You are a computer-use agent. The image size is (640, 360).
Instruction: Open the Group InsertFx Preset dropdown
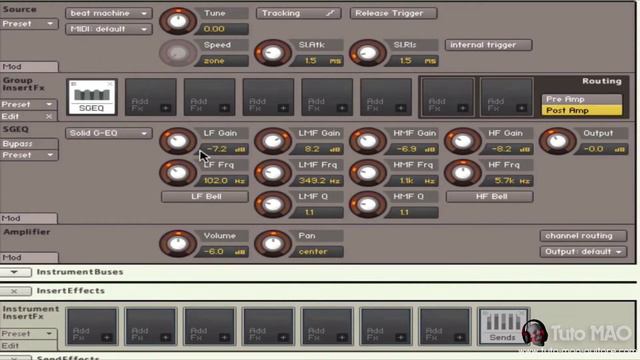28,104
